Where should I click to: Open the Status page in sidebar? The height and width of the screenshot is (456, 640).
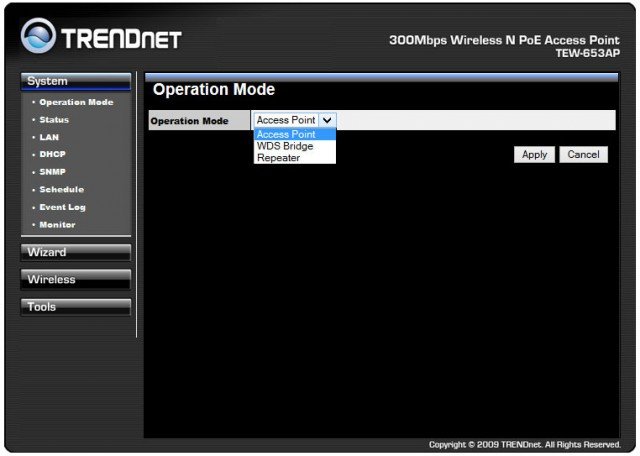coord(54,120)
